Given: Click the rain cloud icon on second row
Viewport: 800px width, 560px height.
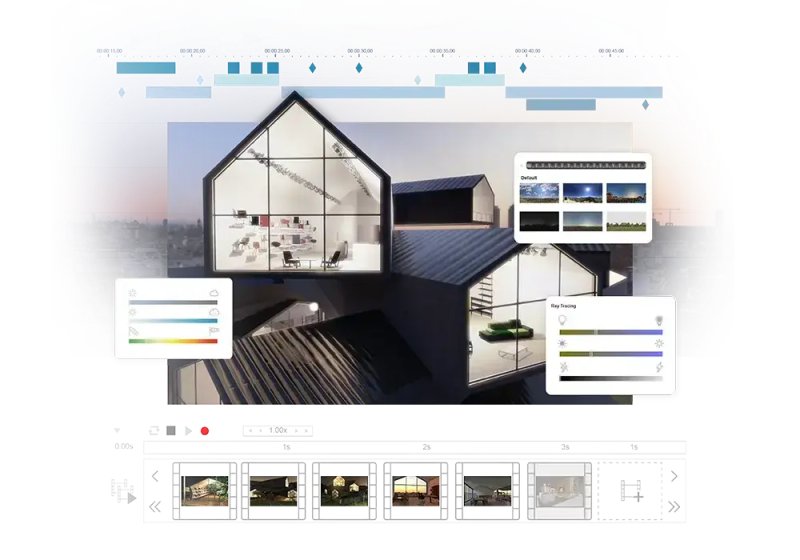Looking at the screenshot, I should 214,312.
